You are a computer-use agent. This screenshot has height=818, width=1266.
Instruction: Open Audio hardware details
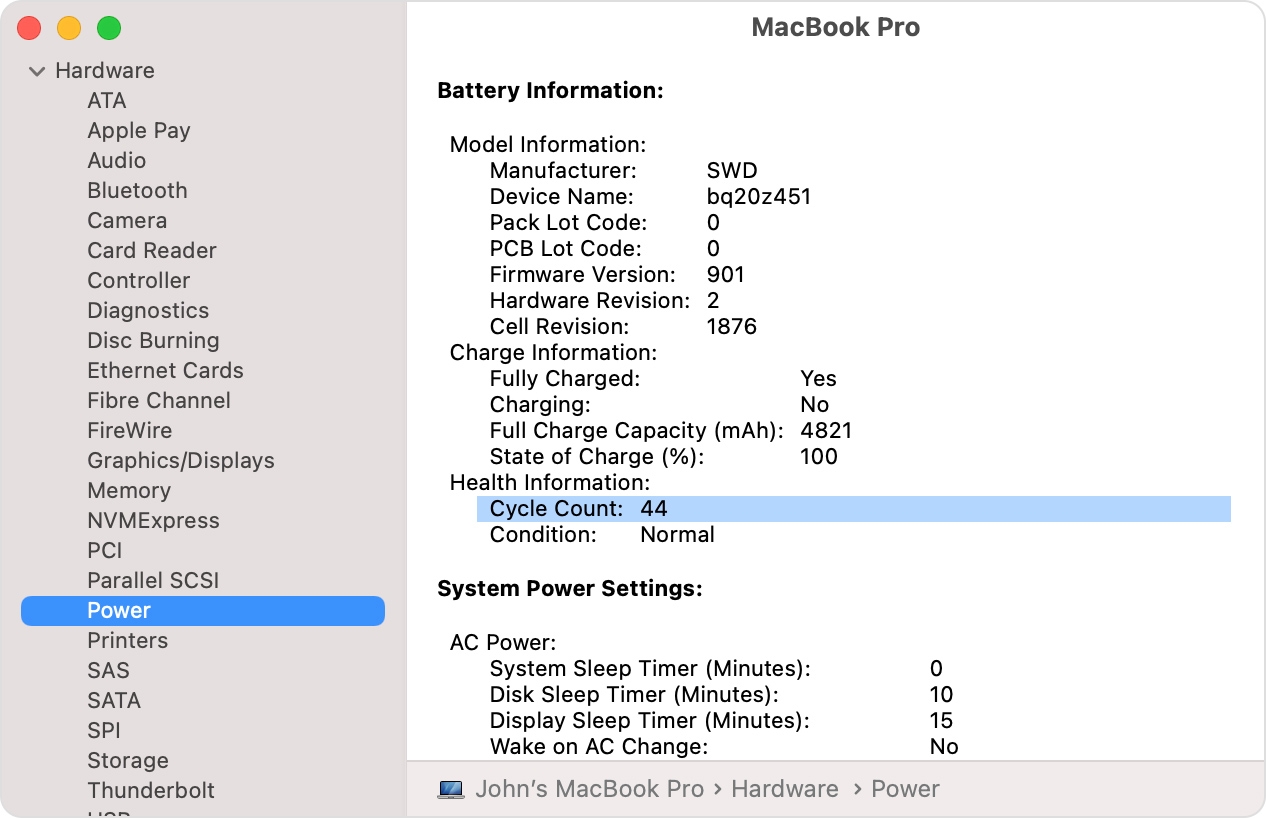[116, 160]
